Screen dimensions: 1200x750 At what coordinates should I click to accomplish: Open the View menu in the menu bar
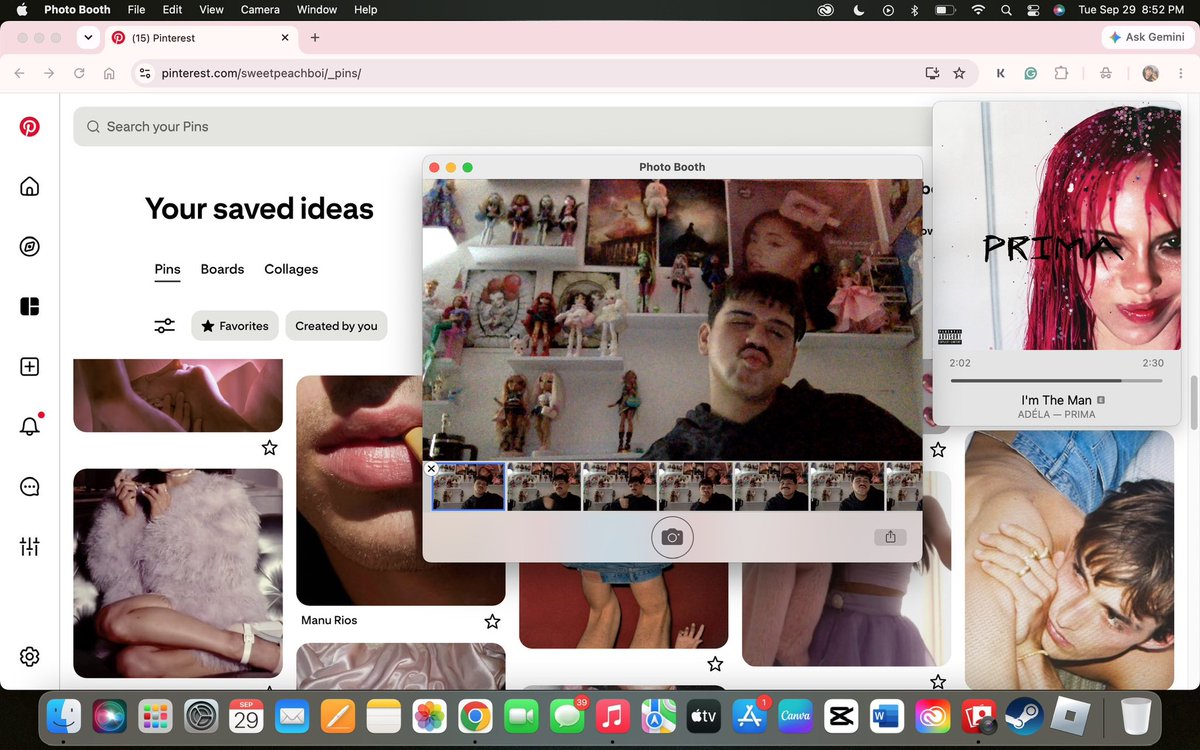211,10
